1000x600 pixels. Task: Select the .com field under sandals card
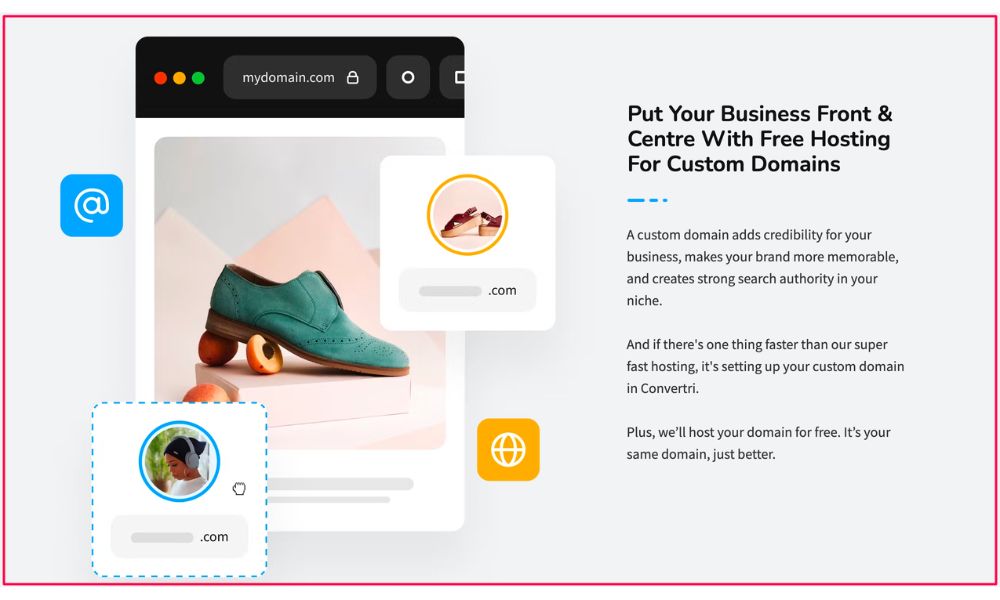(x=467, y=290)
